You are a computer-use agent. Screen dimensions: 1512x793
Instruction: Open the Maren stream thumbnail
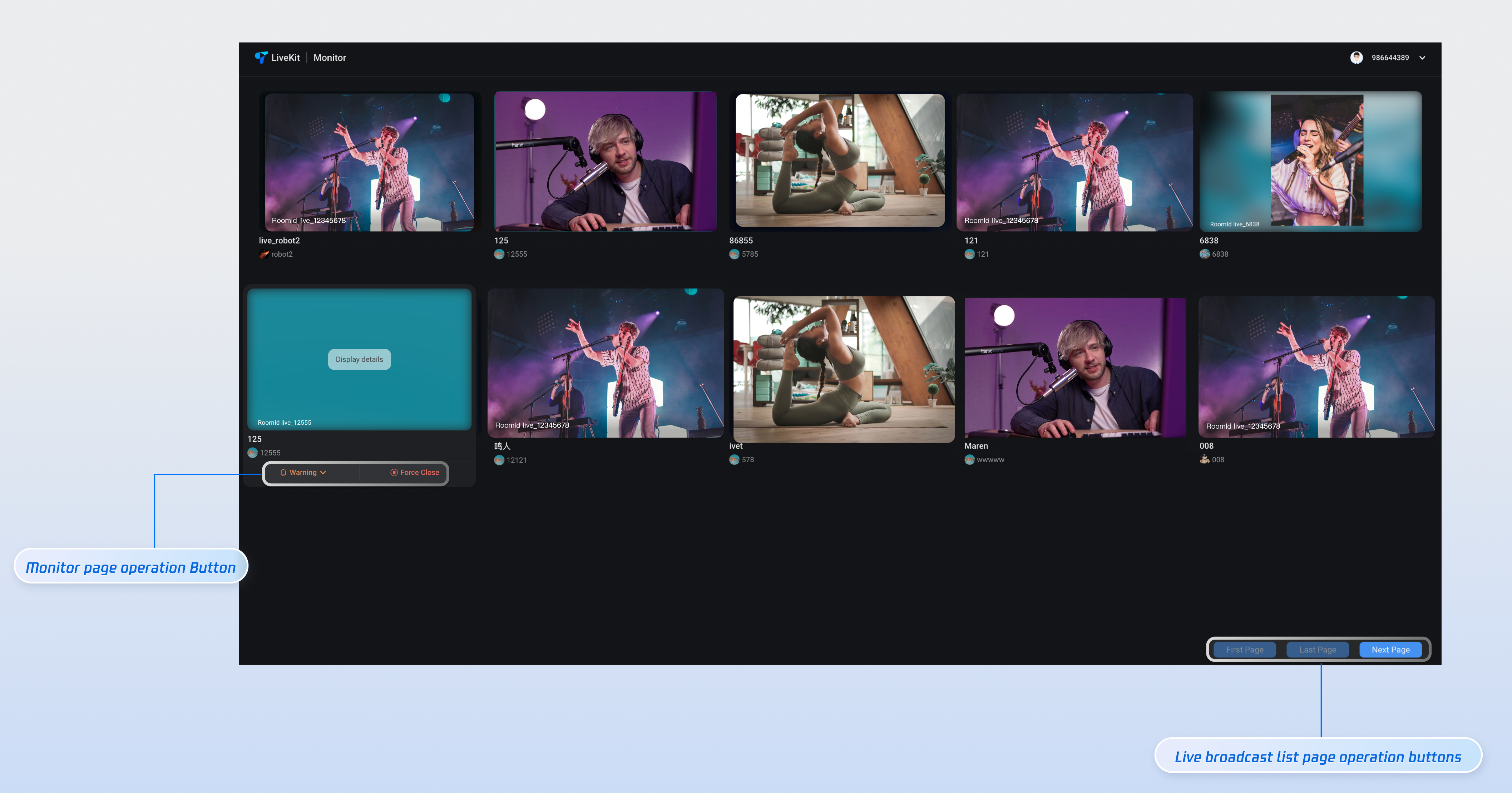coord(1074,367)
